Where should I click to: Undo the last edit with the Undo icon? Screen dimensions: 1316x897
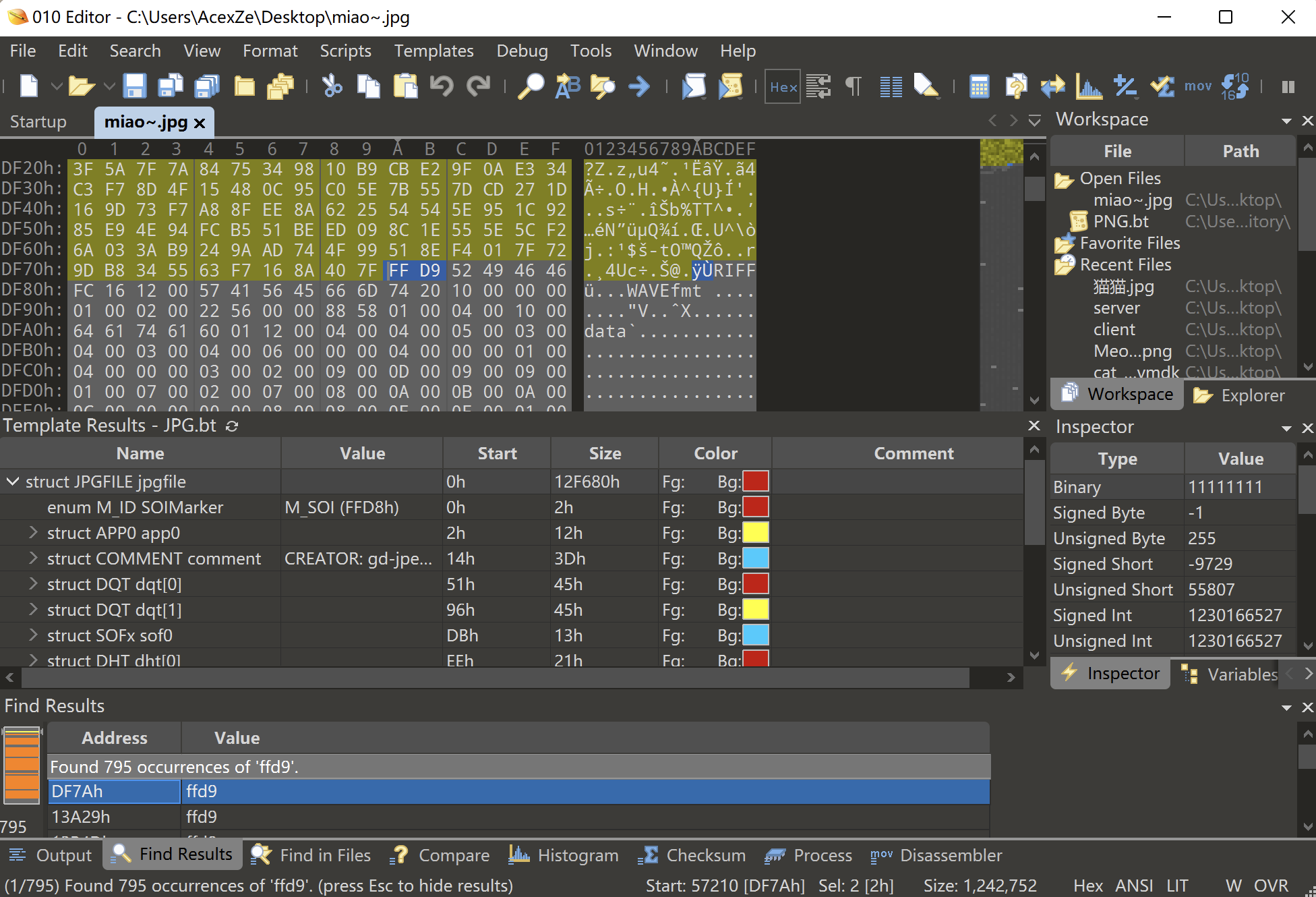(442, 86)
